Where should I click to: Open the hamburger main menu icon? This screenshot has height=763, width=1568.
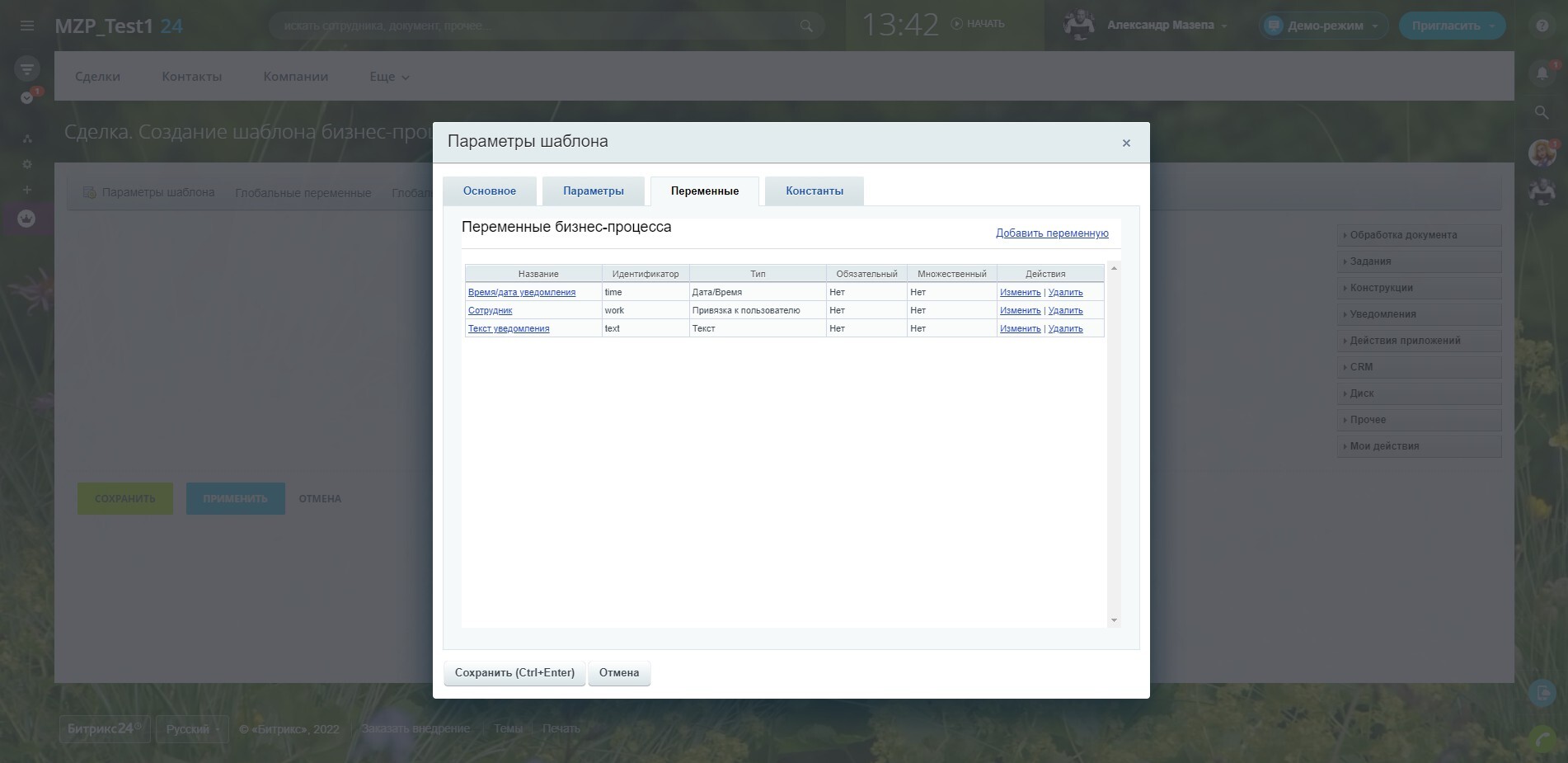point(27,26)
